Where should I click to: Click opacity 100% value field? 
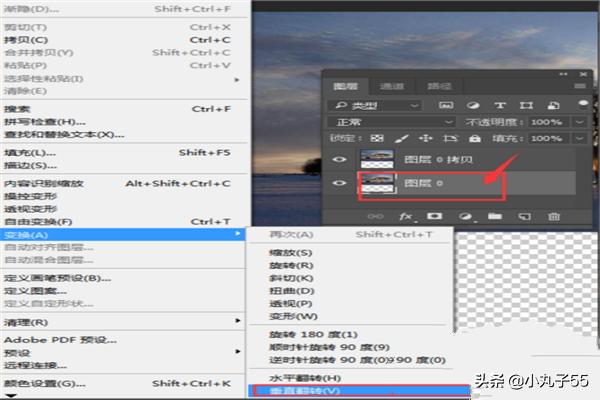[x=550, y=122]
